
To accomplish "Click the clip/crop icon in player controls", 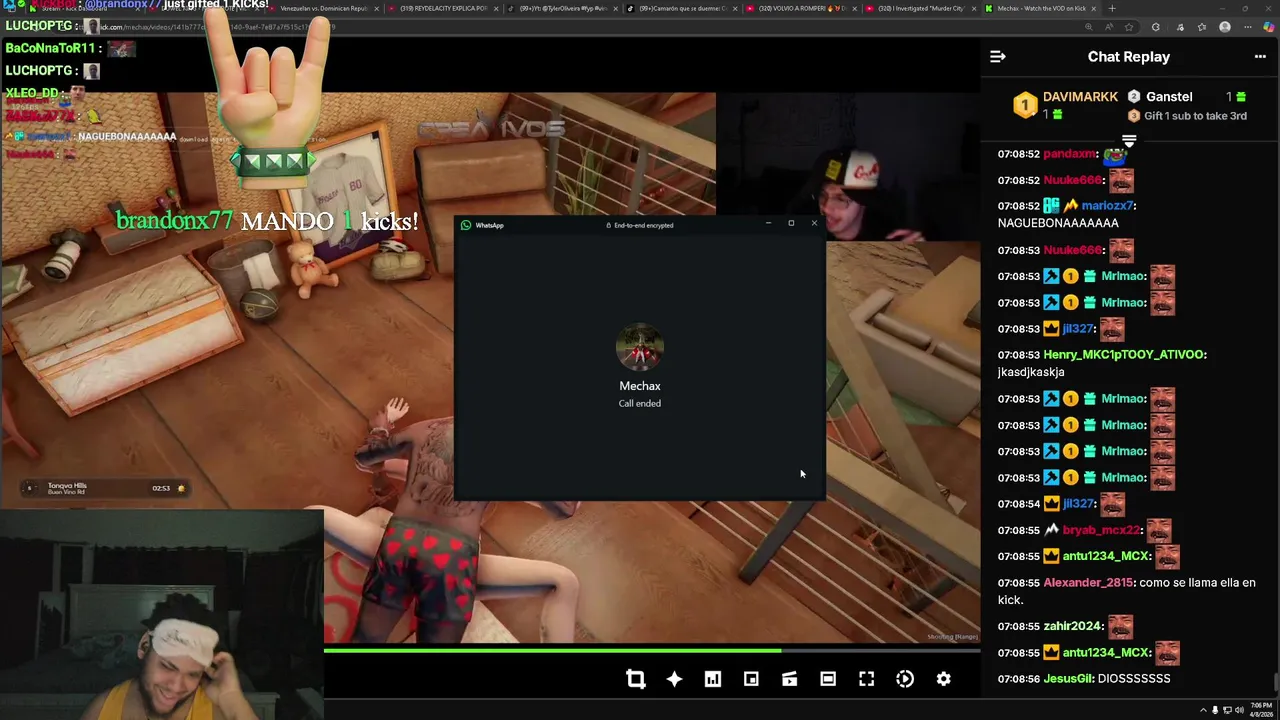I will click(636, 679).
